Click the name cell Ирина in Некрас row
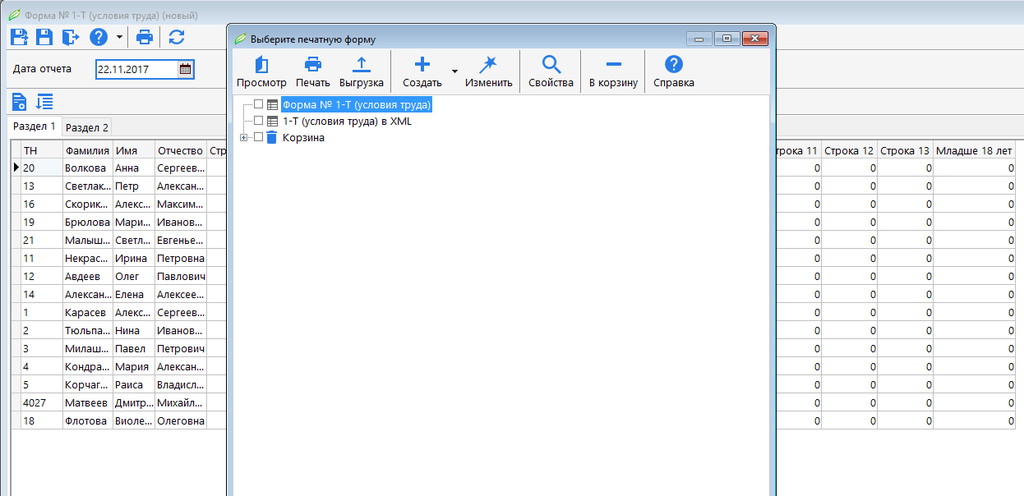The width and height of the screenshot is (1024, 496). [x=134, y=258]
